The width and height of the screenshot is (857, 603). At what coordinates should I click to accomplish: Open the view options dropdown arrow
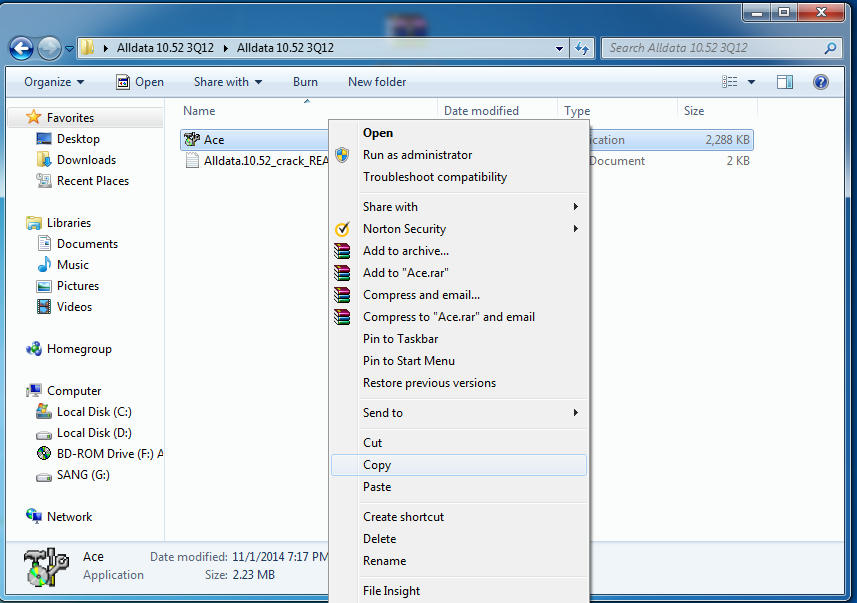[752, 82]
